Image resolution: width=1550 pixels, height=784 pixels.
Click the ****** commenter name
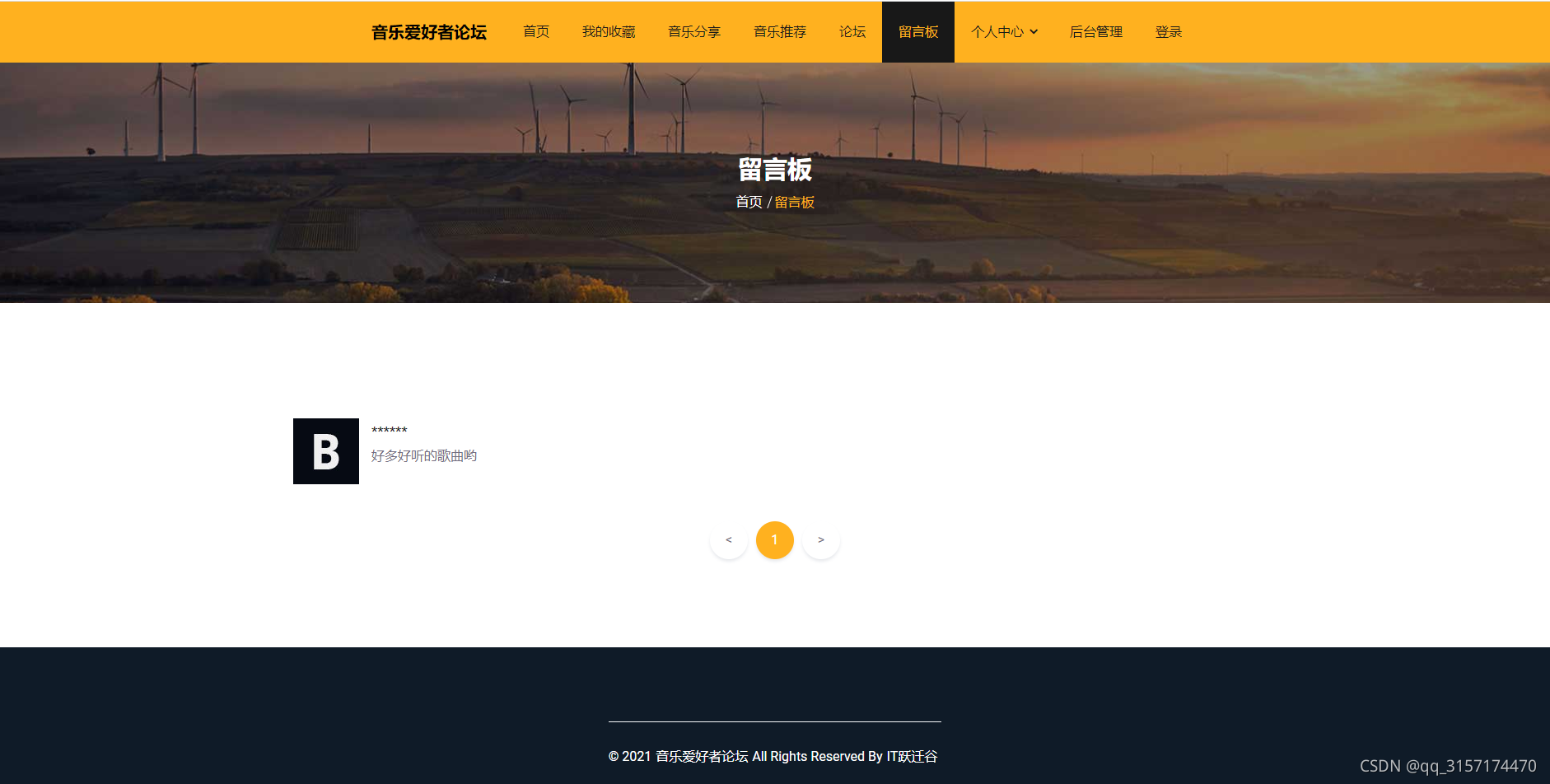[x=390, y=431]
